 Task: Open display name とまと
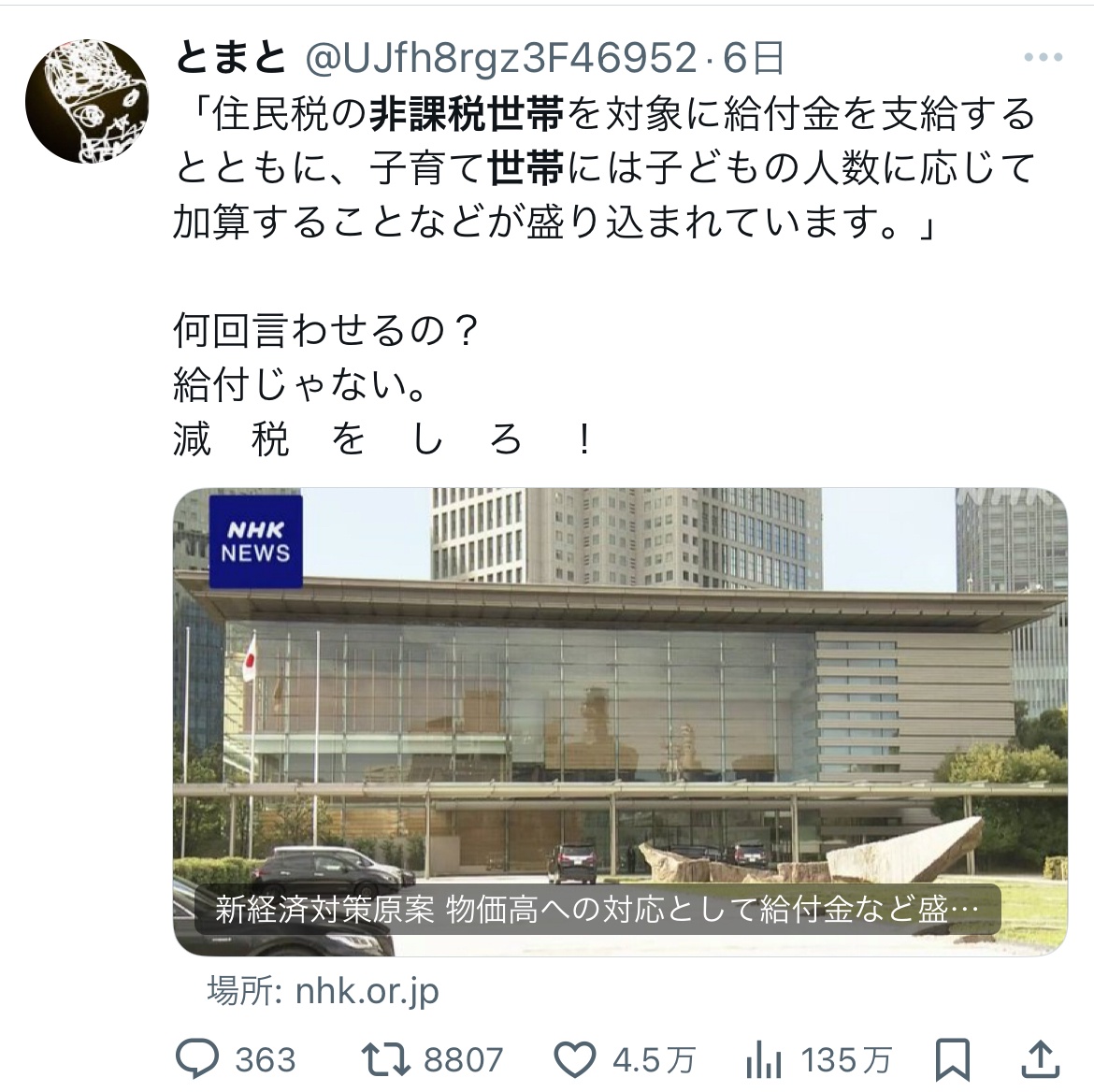point(232,57)
